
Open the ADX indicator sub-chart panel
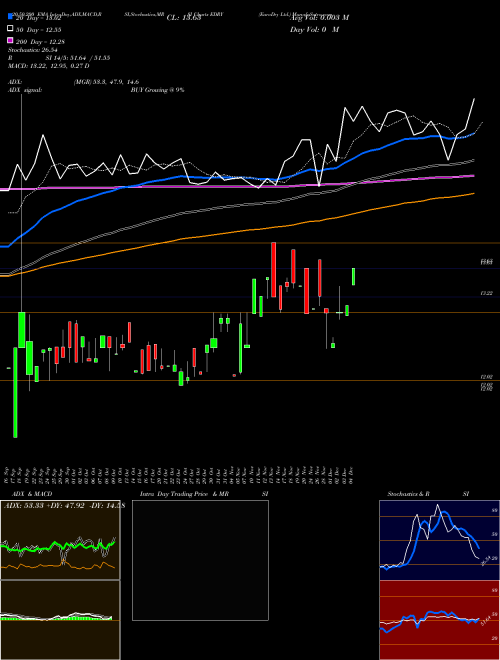[x=60, y=540]
